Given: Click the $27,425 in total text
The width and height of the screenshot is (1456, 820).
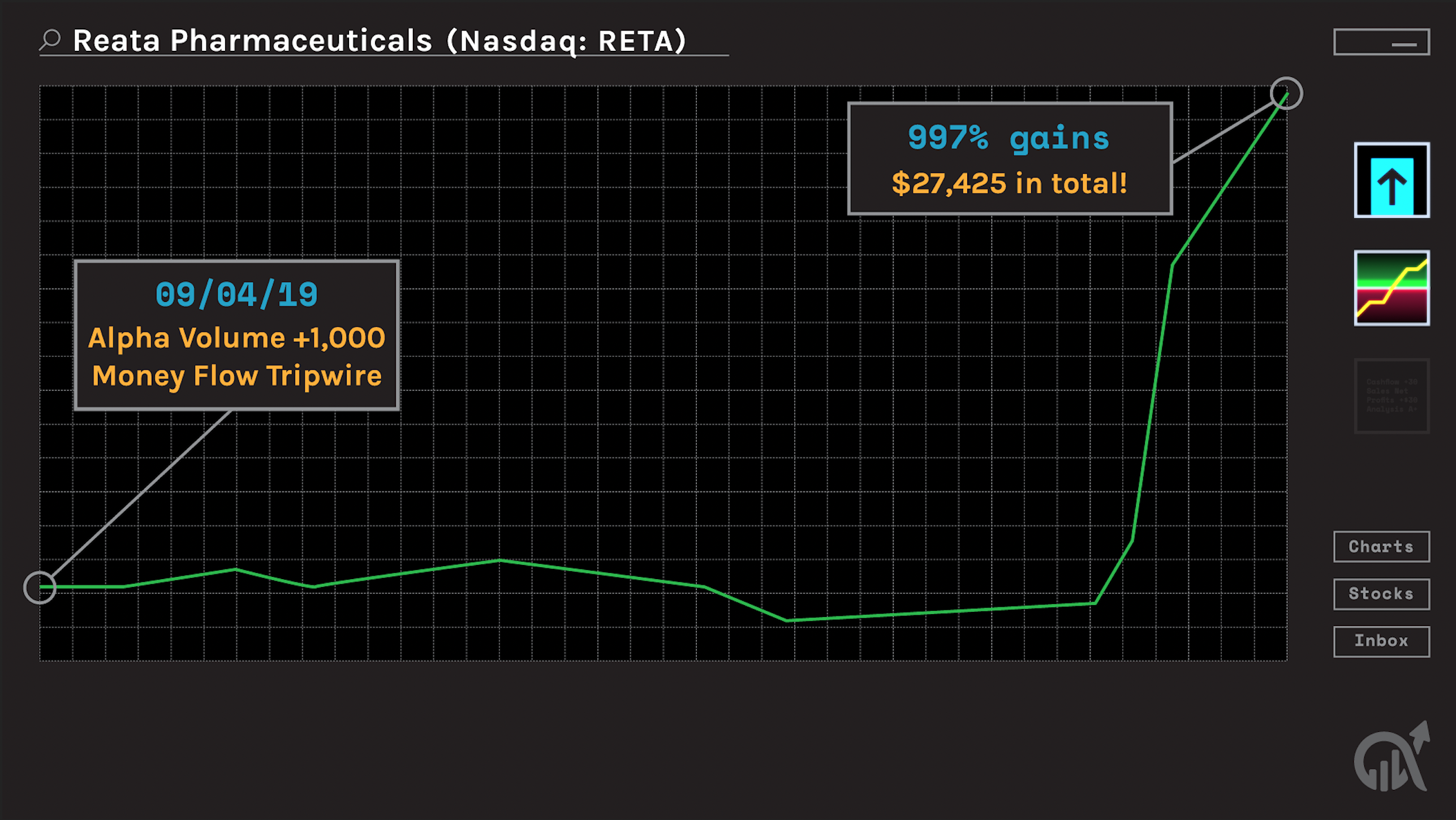Looking at the screenshot, I should click(1010, 184).
